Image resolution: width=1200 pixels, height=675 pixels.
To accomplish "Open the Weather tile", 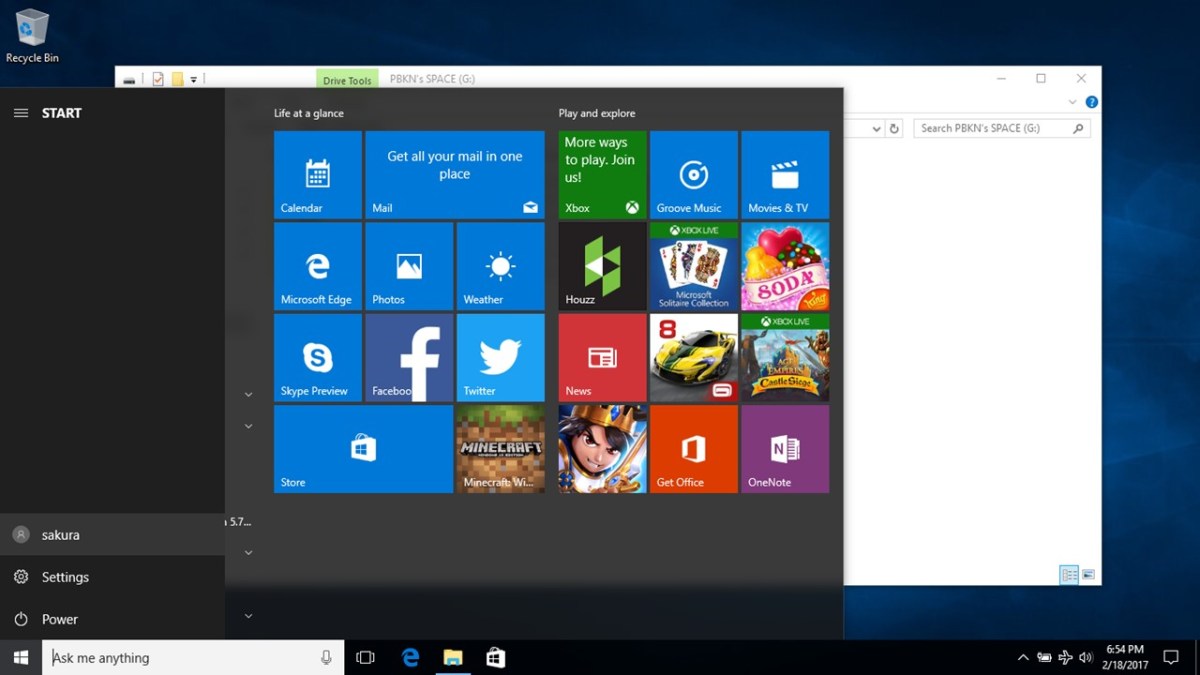I will pos(500,266).
